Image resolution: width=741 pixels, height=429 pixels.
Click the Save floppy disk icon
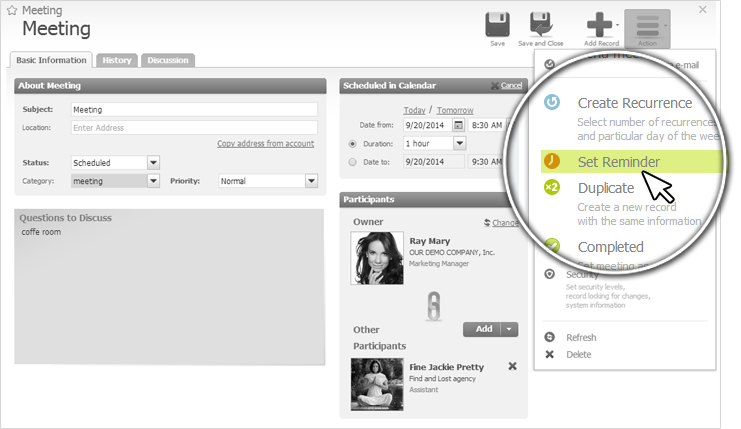click(x=497, y=25)
